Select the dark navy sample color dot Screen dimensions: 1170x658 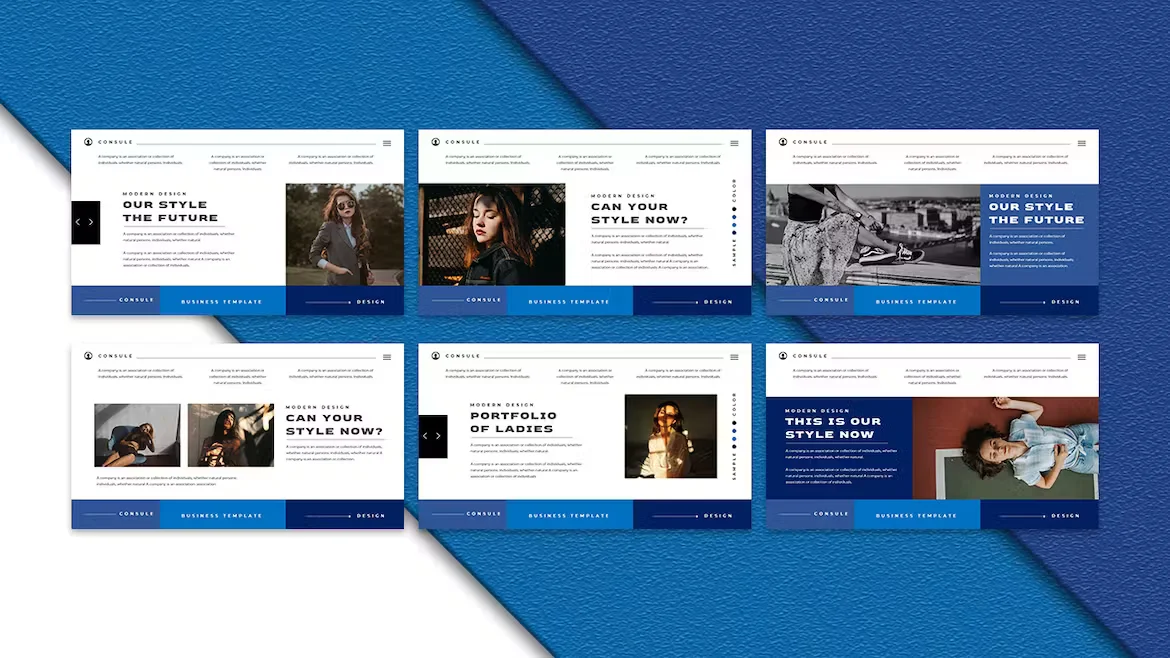[734, 233]
